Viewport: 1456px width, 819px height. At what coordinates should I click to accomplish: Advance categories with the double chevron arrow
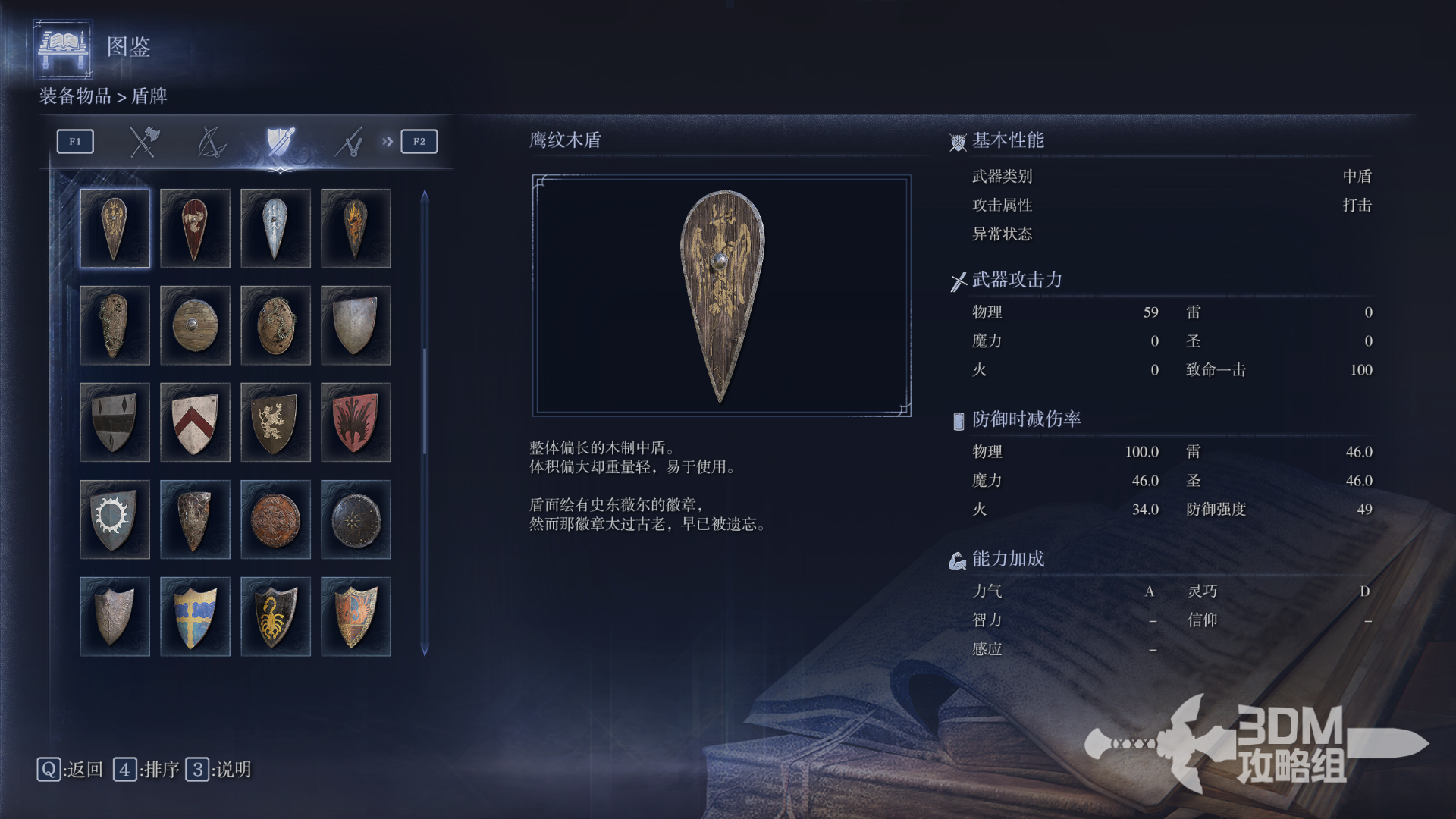(388, 141)
